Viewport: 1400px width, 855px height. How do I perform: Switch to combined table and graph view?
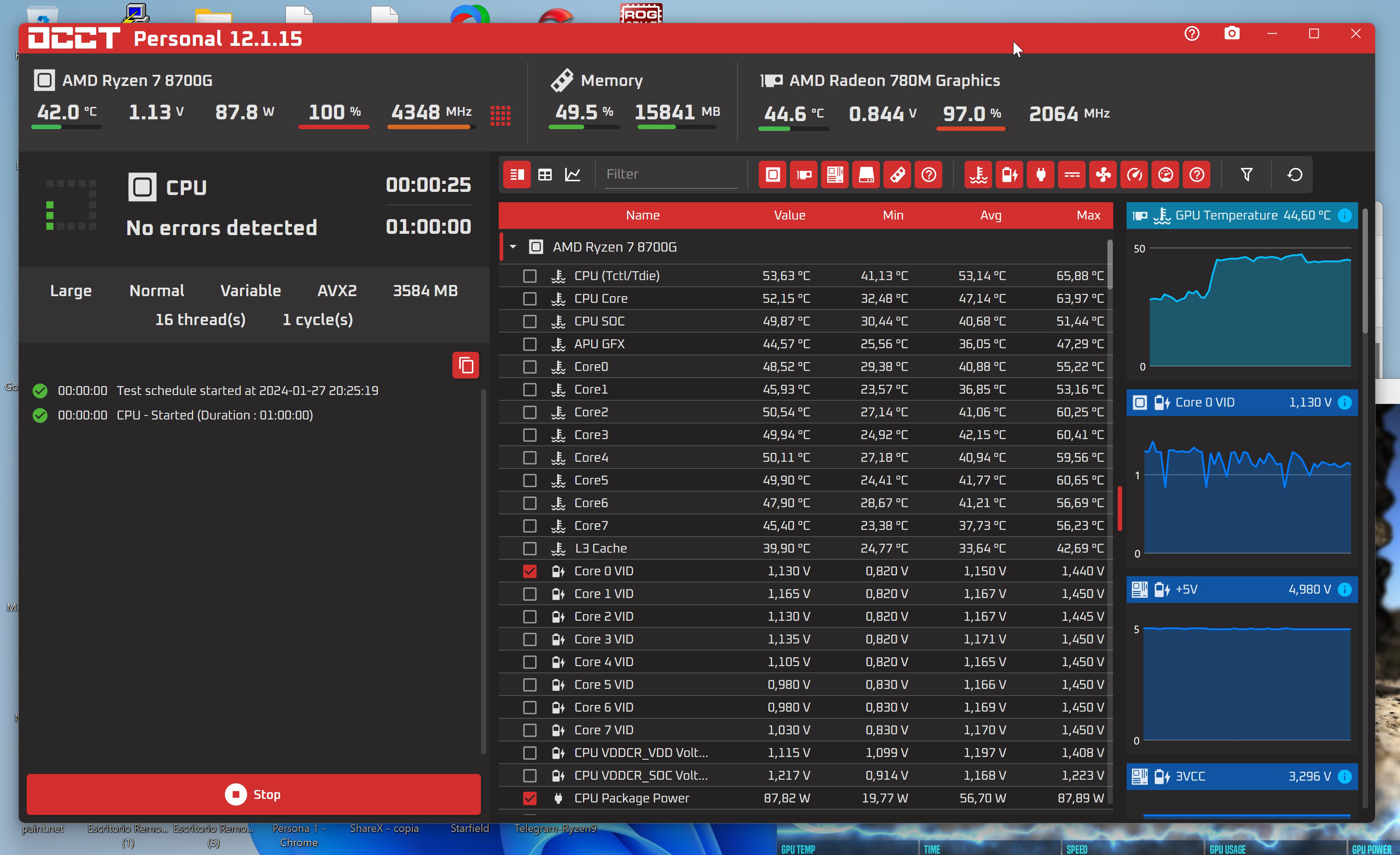517,175
